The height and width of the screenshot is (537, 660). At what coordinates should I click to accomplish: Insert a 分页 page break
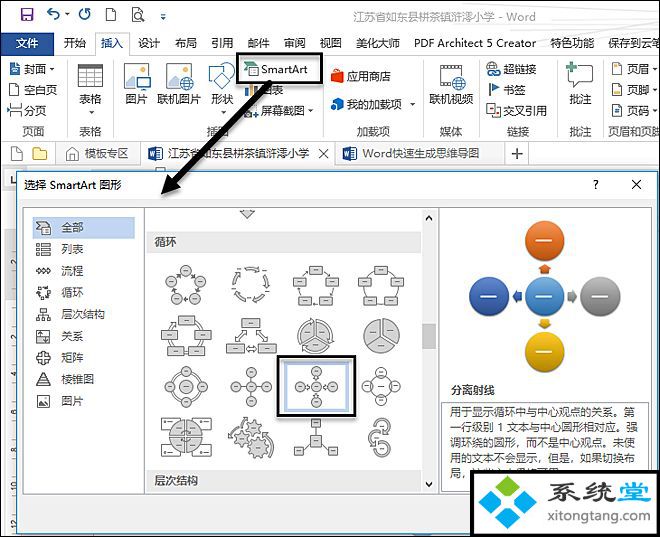click(27, 111)
